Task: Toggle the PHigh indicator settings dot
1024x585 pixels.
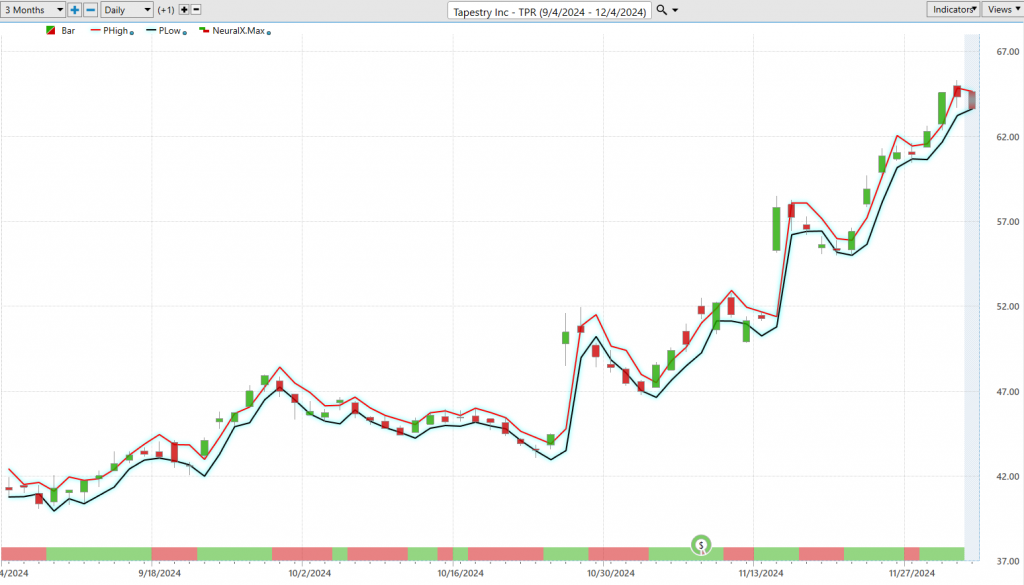Action: pos(132,33)
